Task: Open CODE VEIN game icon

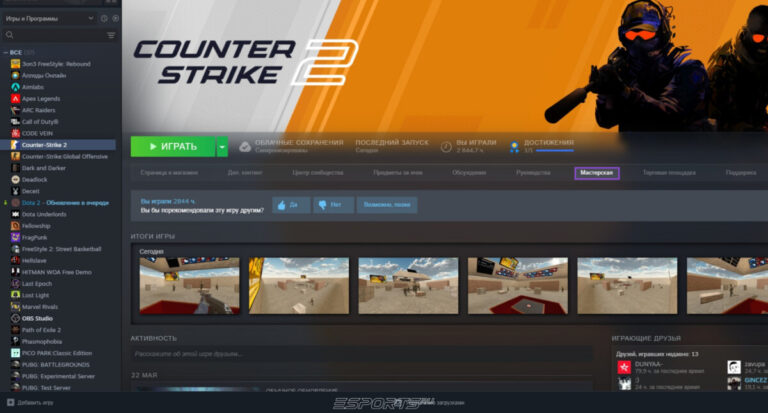Action: [15, 133]
